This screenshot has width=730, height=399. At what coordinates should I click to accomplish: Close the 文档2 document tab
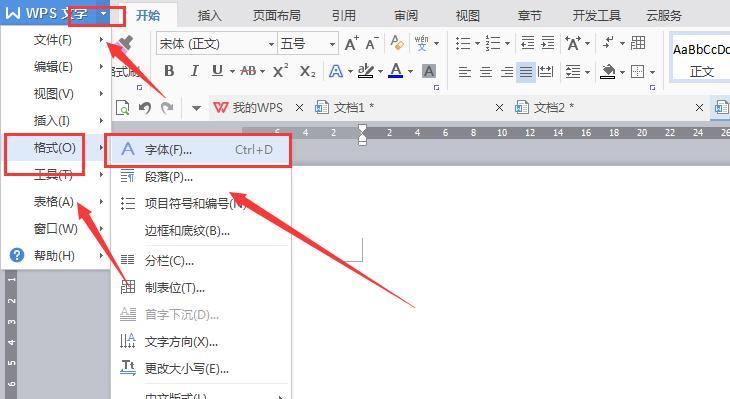point(699,108)
